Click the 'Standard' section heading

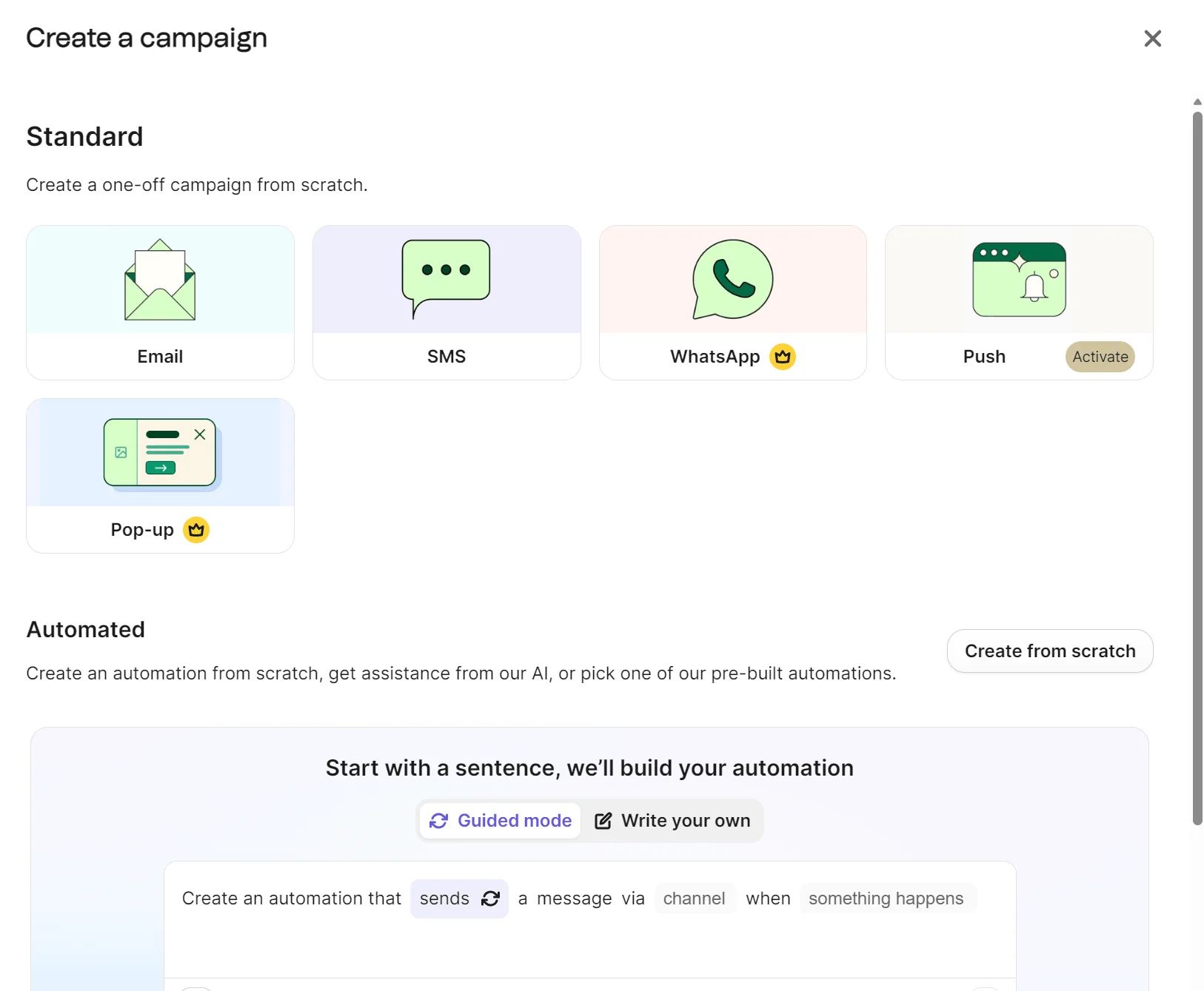84,137
